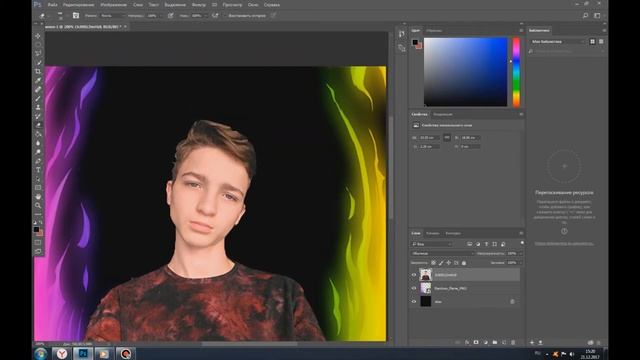Open Layers panel flyout menu
Screen dimensions: 640x360
coord(521,233)
